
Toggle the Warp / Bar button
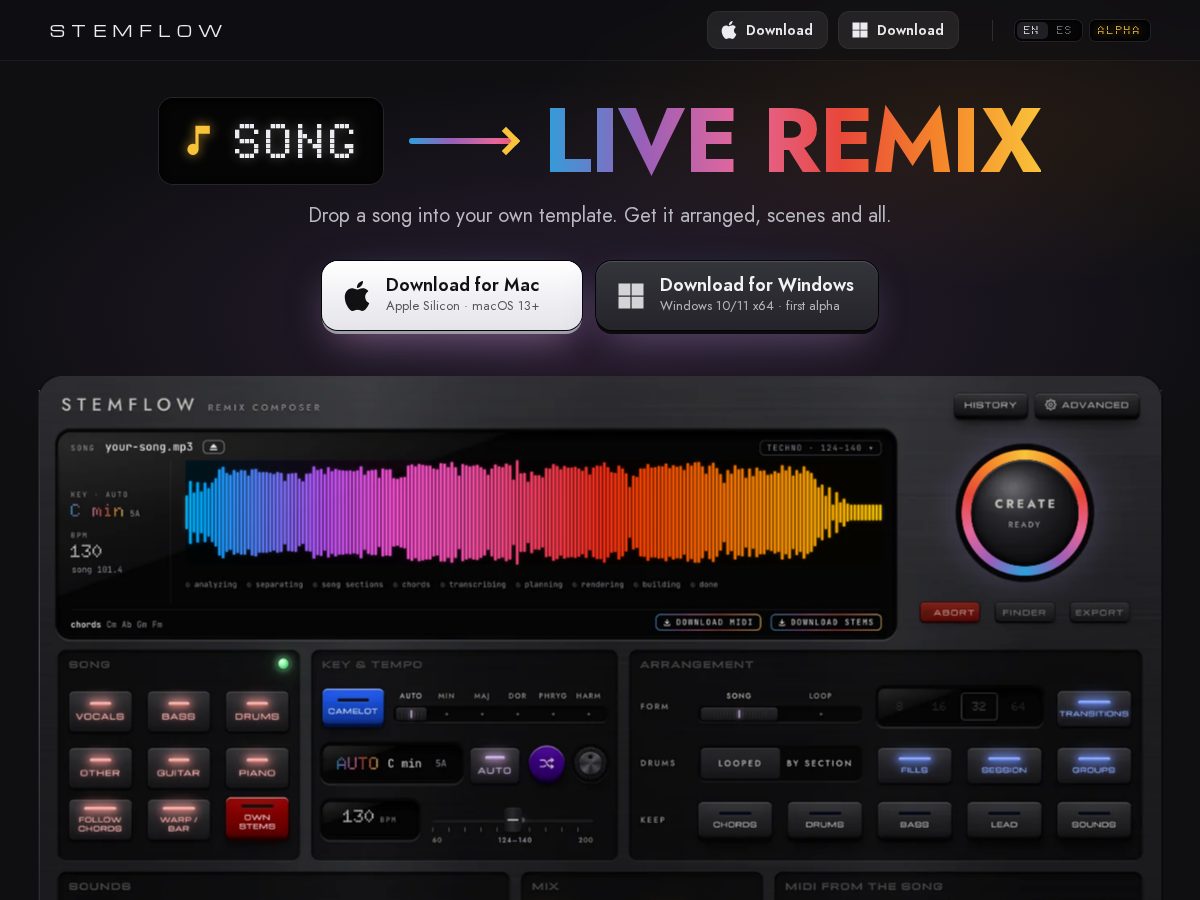tap(178, 819)
